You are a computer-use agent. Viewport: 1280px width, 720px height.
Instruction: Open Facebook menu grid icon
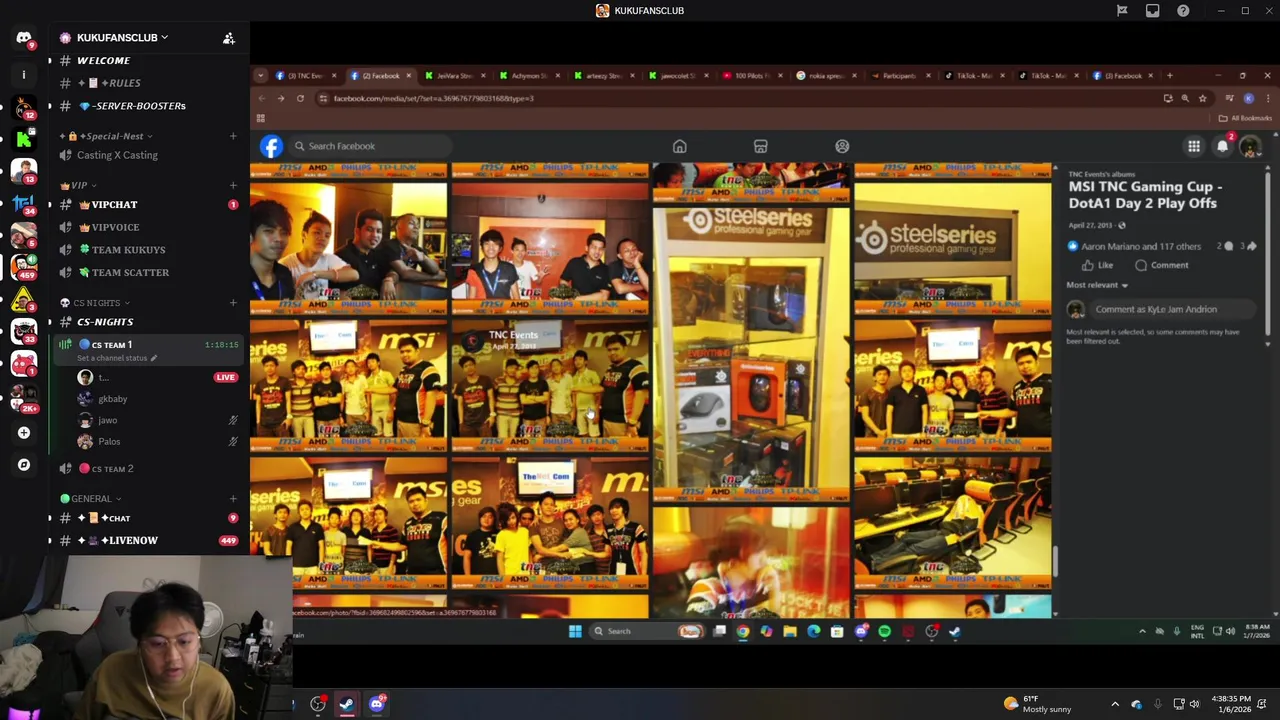coord(1194,146)
